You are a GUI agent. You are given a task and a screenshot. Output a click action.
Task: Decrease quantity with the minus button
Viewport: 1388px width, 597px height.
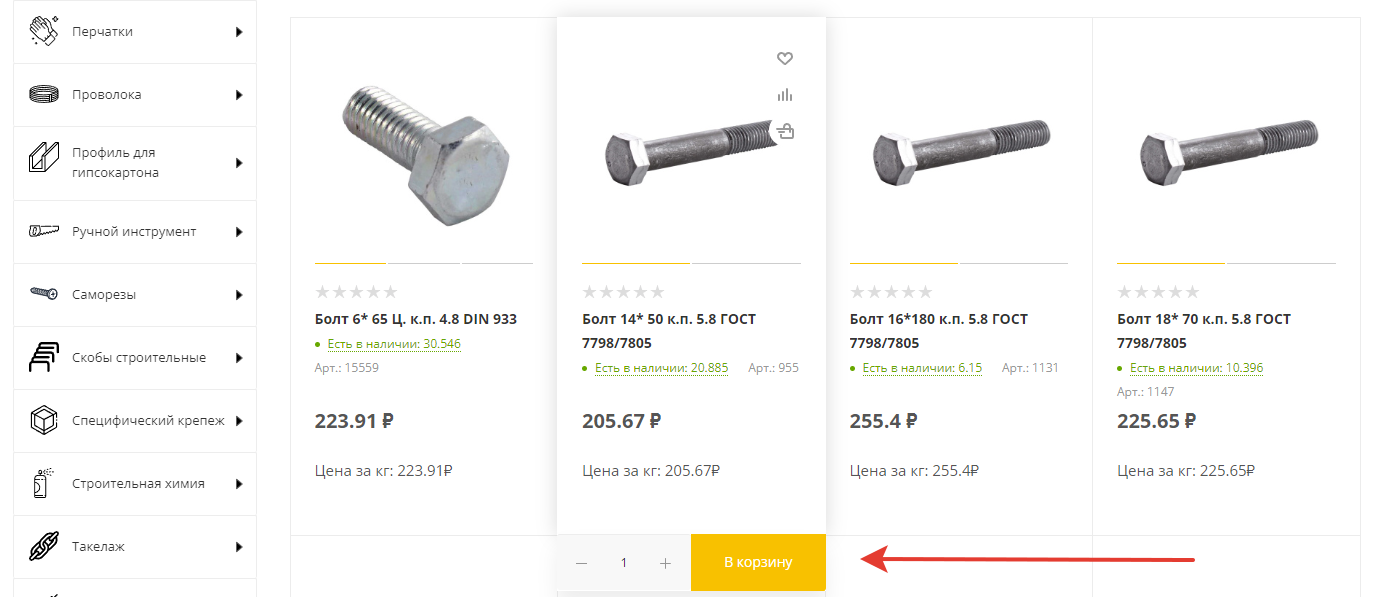point(582,563)
